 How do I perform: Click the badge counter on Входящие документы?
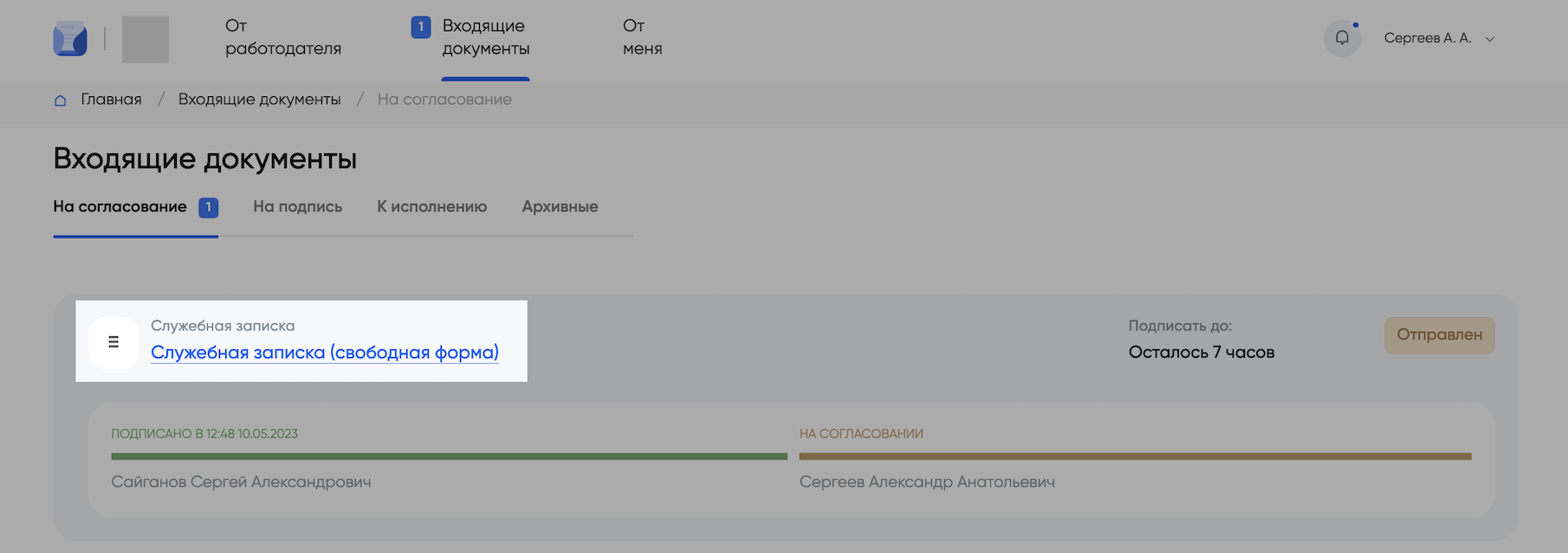click(x=421, y=27)
